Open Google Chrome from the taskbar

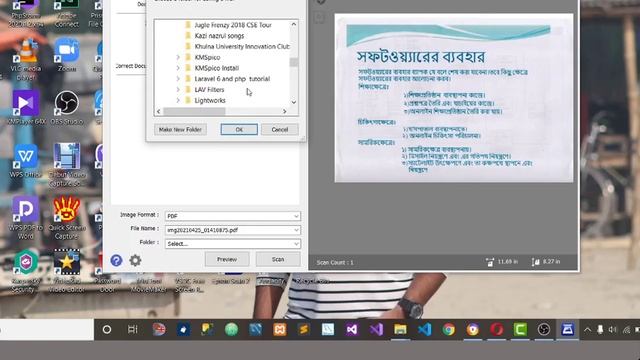click(x=449, y=329)
